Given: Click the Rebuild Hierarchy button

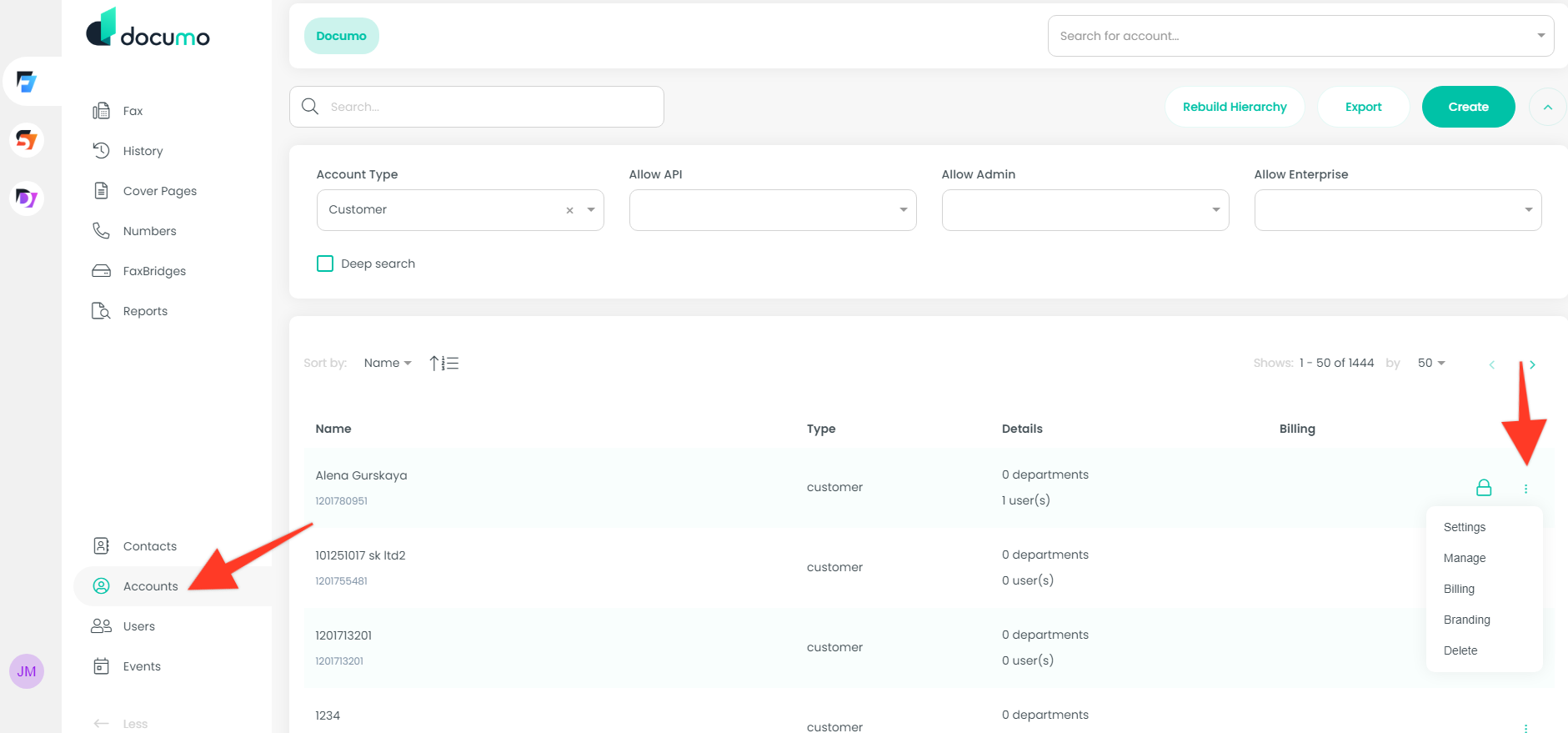Looking at the screenshot, I should point(1235,107).
